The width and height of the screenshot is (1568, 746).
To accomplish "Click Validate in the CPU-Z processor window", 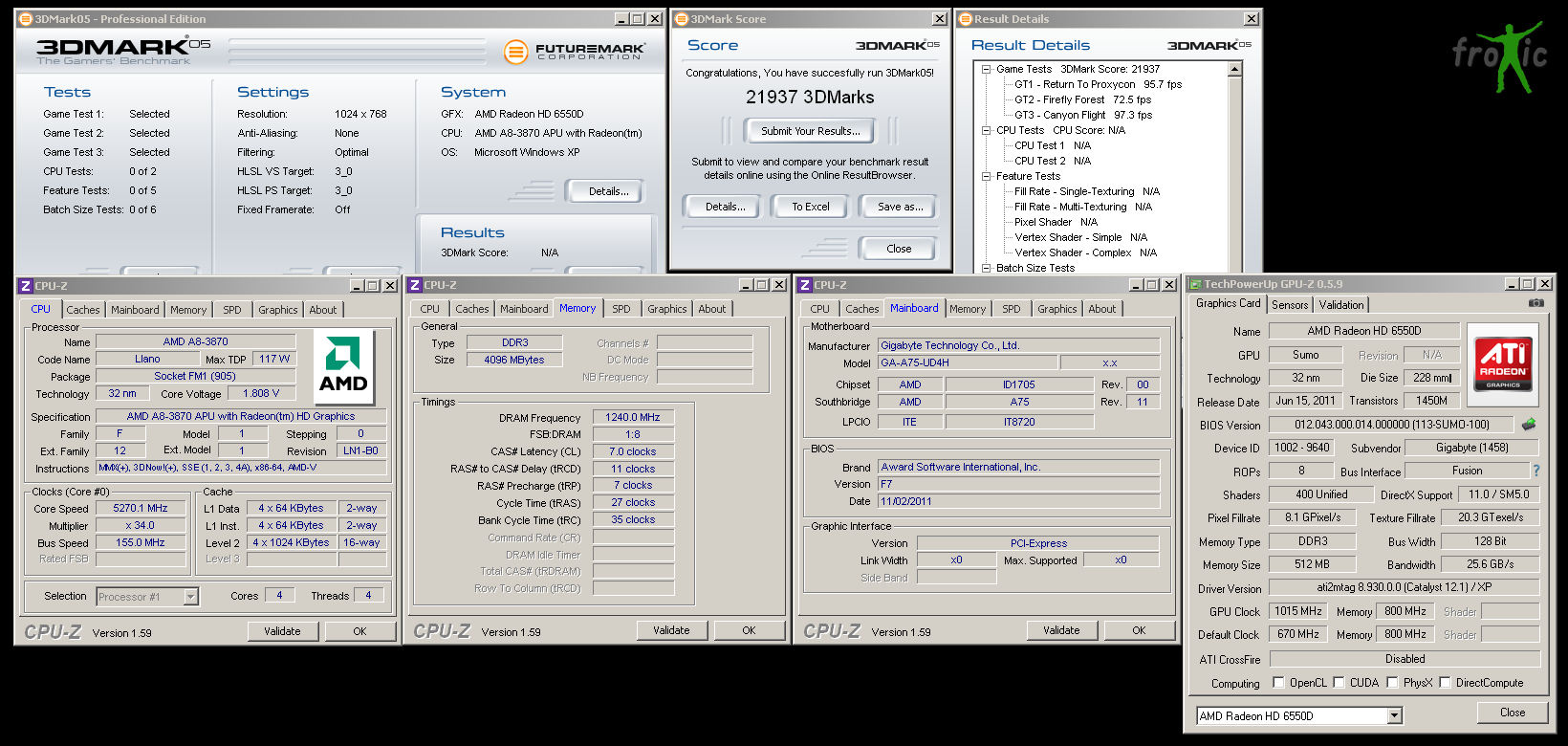I will 282,631.
